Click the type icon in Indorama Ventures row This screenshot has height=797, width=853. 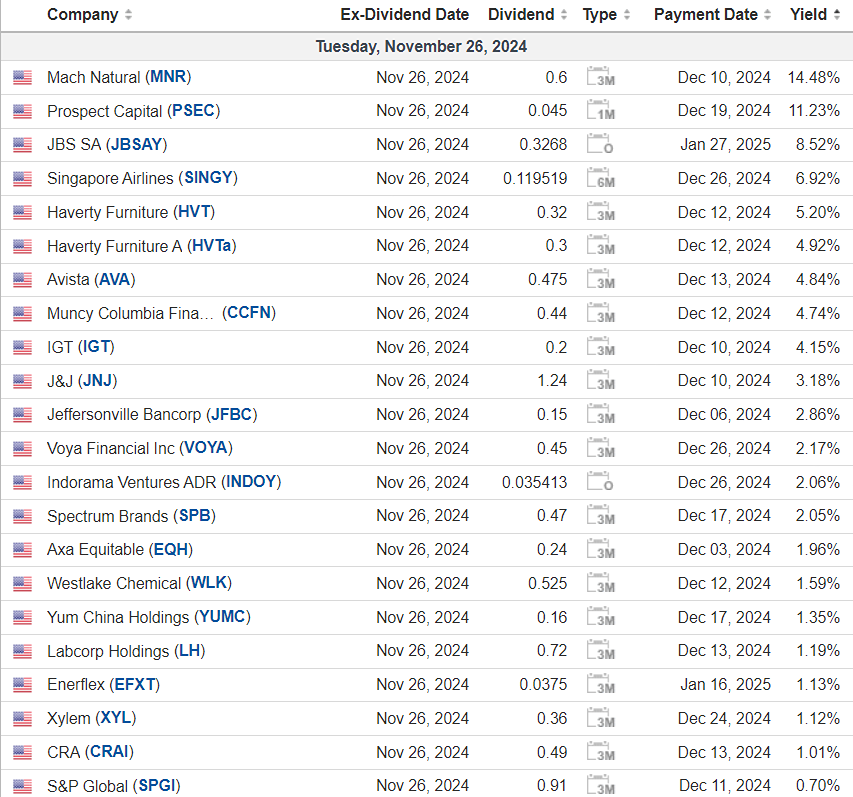point(600,482)
